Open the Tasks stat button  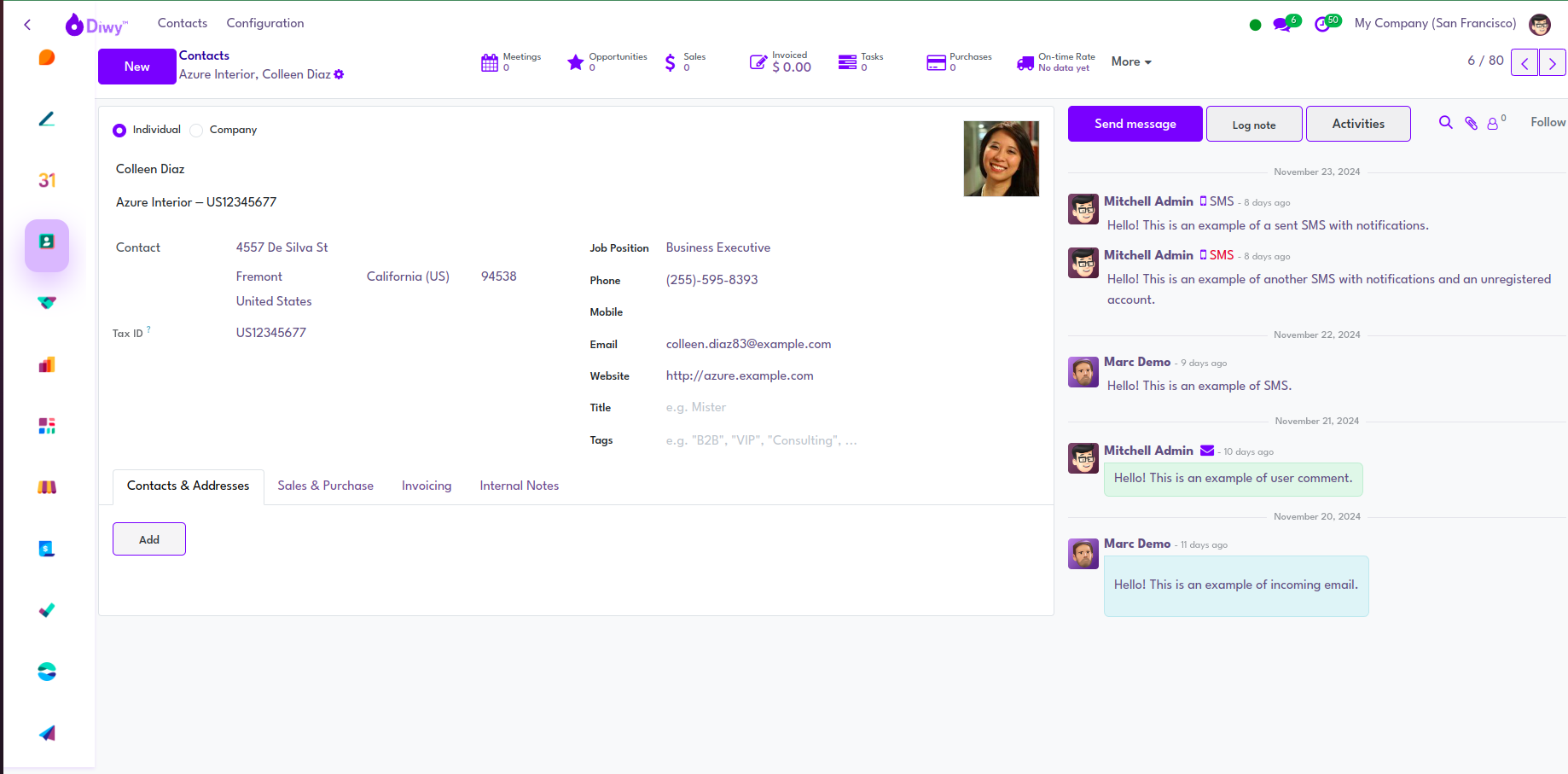(861, 62)
